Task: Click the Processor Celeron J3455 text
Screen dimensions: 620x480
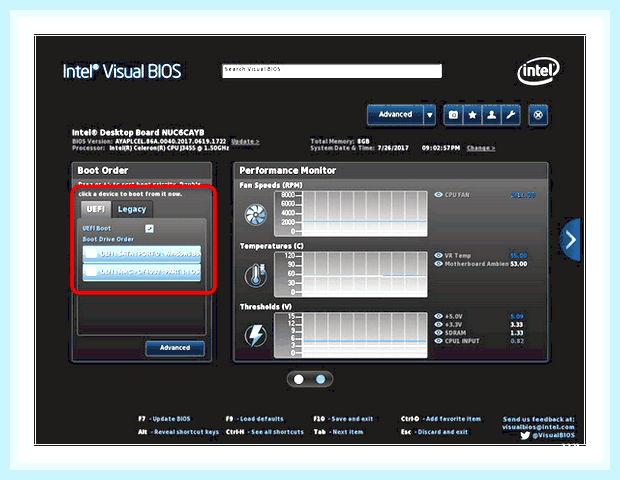Action: [151, 148]
